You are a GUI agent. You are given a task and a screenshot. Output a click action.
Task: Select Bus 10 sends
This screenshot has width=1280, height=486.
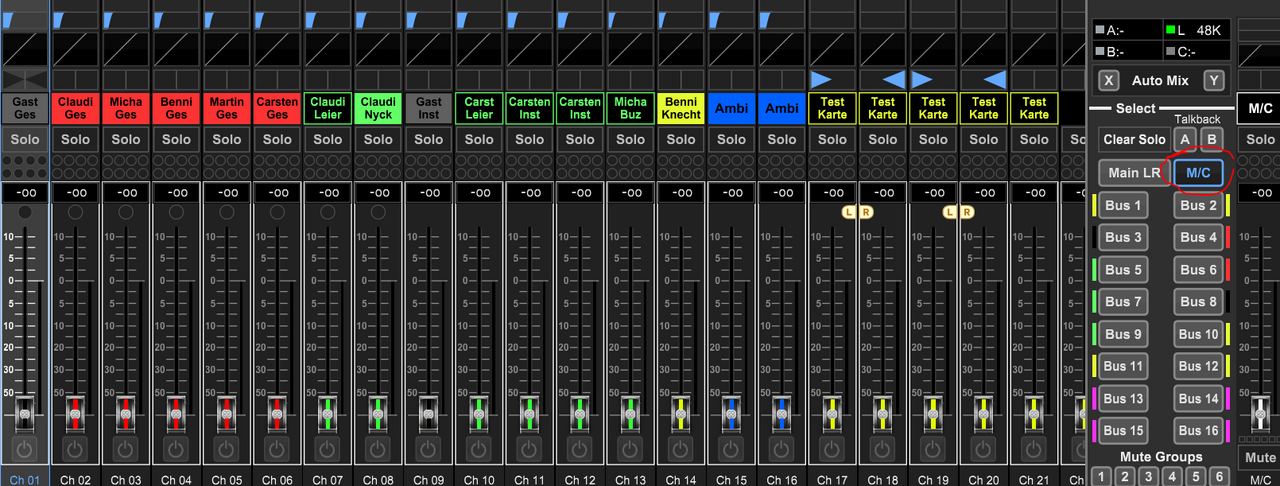tap(1198, 334)
